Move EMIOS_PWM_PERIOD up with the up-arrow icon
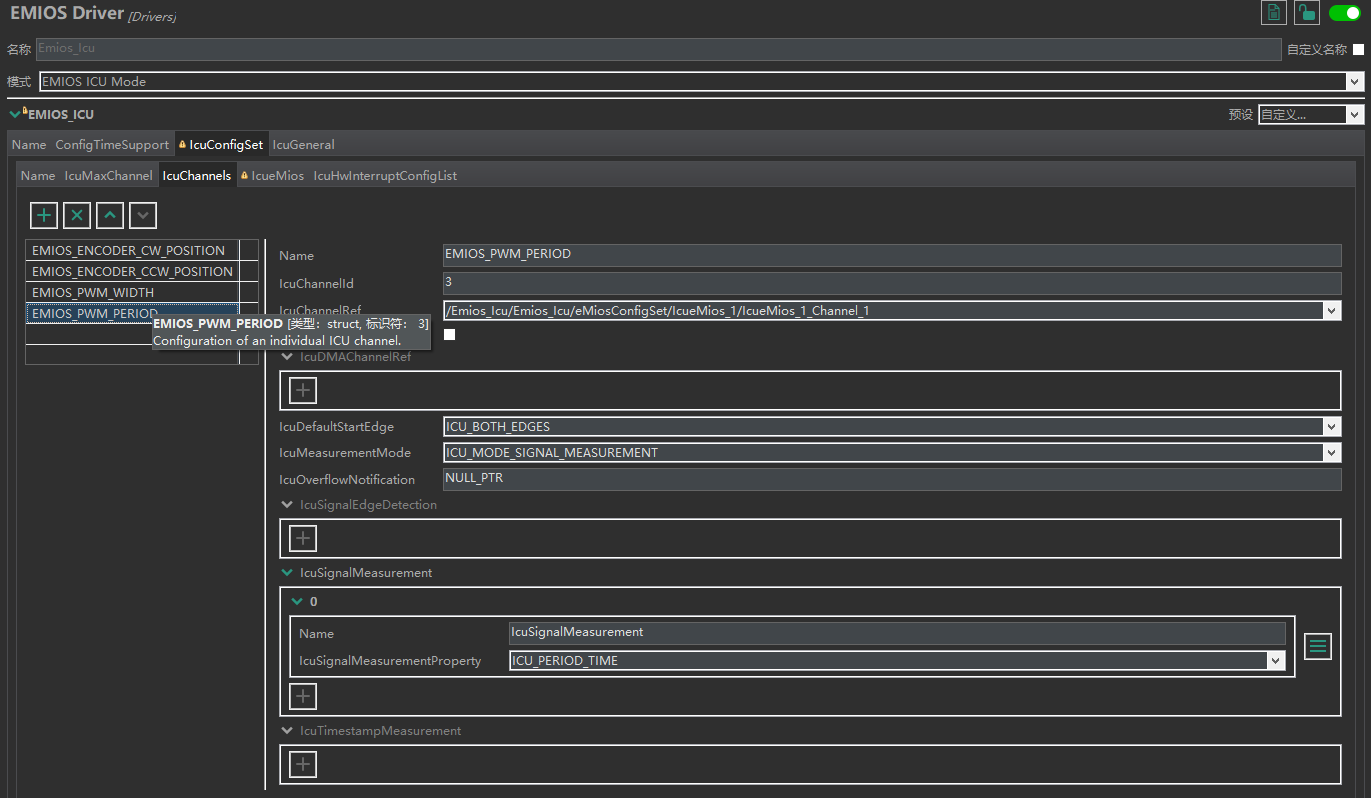The width and height of the screenshot is (1371, 798). click(109, 215)
